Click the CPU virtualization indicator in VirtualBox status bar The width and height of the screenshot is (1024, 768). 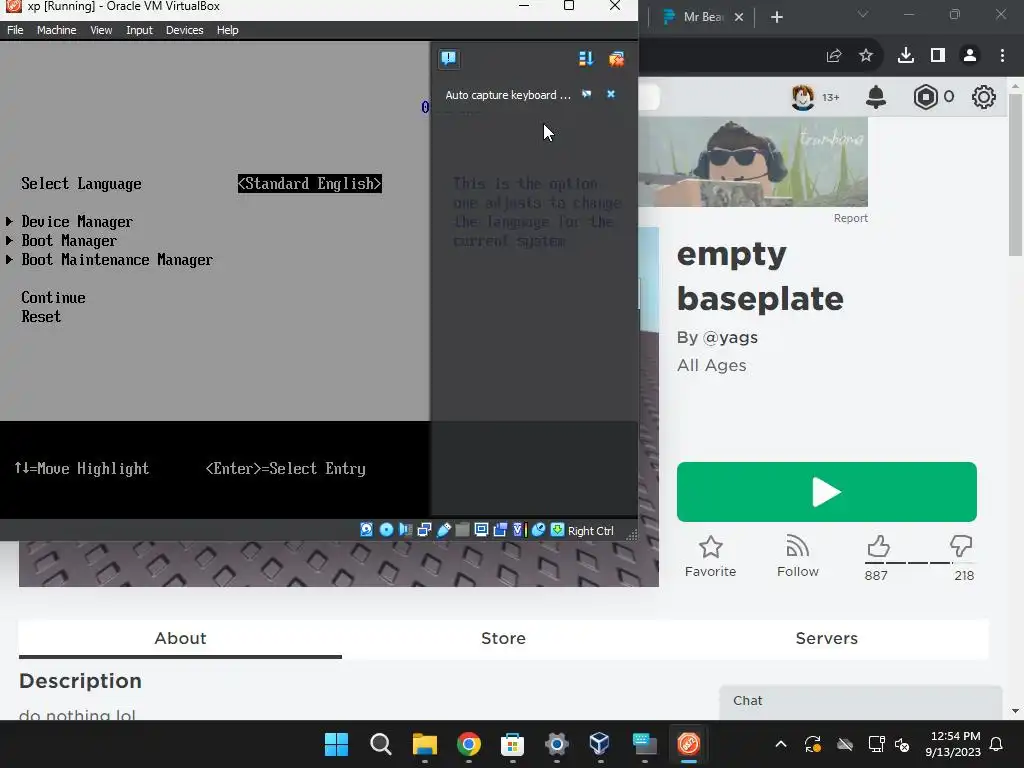coord(519,530)
